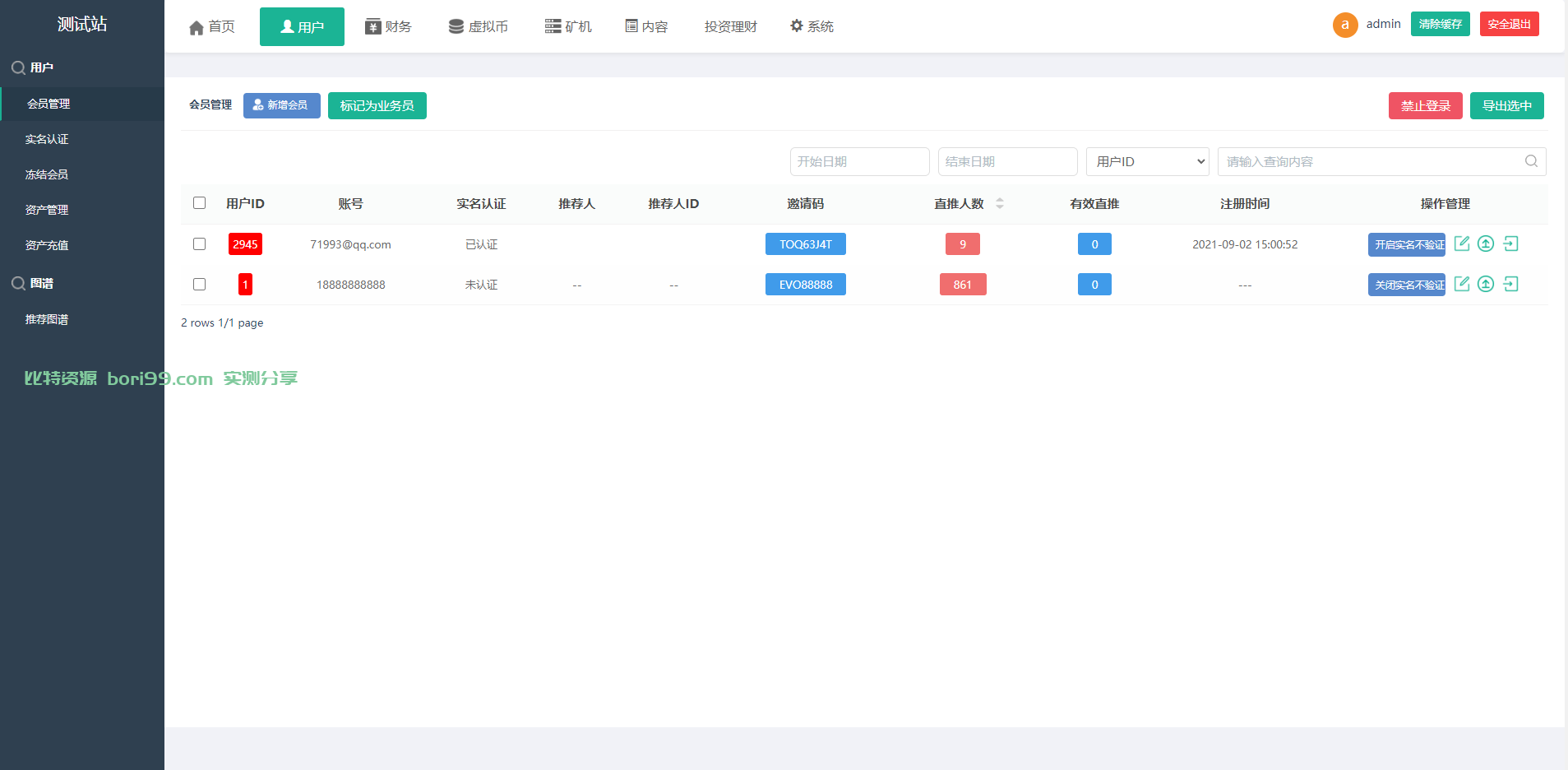Image resolution: width=1568 pixels, height=770 pixels.
Task: Click the 新增会员 button
Action: [x=282, y=105]
